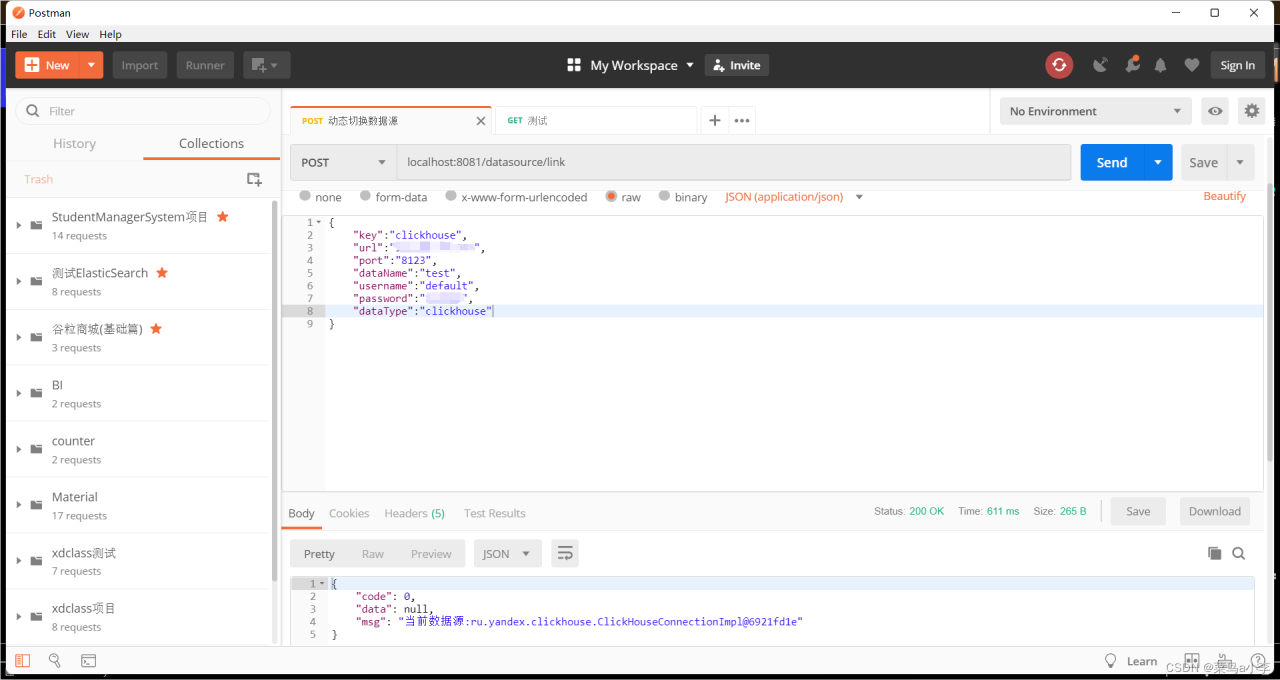Open a new request tab with plus

pyautogui.click(x=715, y=120)
